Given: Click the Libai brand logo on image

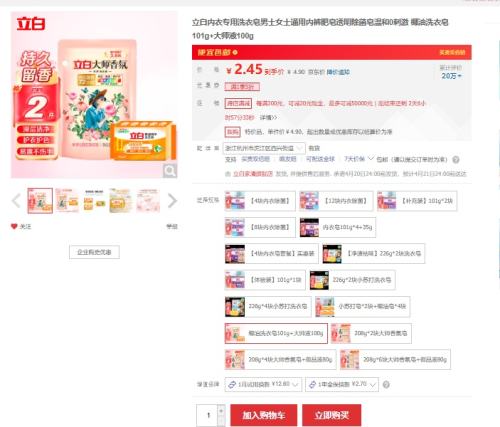Looking at the screenshot, I should 31,24.
